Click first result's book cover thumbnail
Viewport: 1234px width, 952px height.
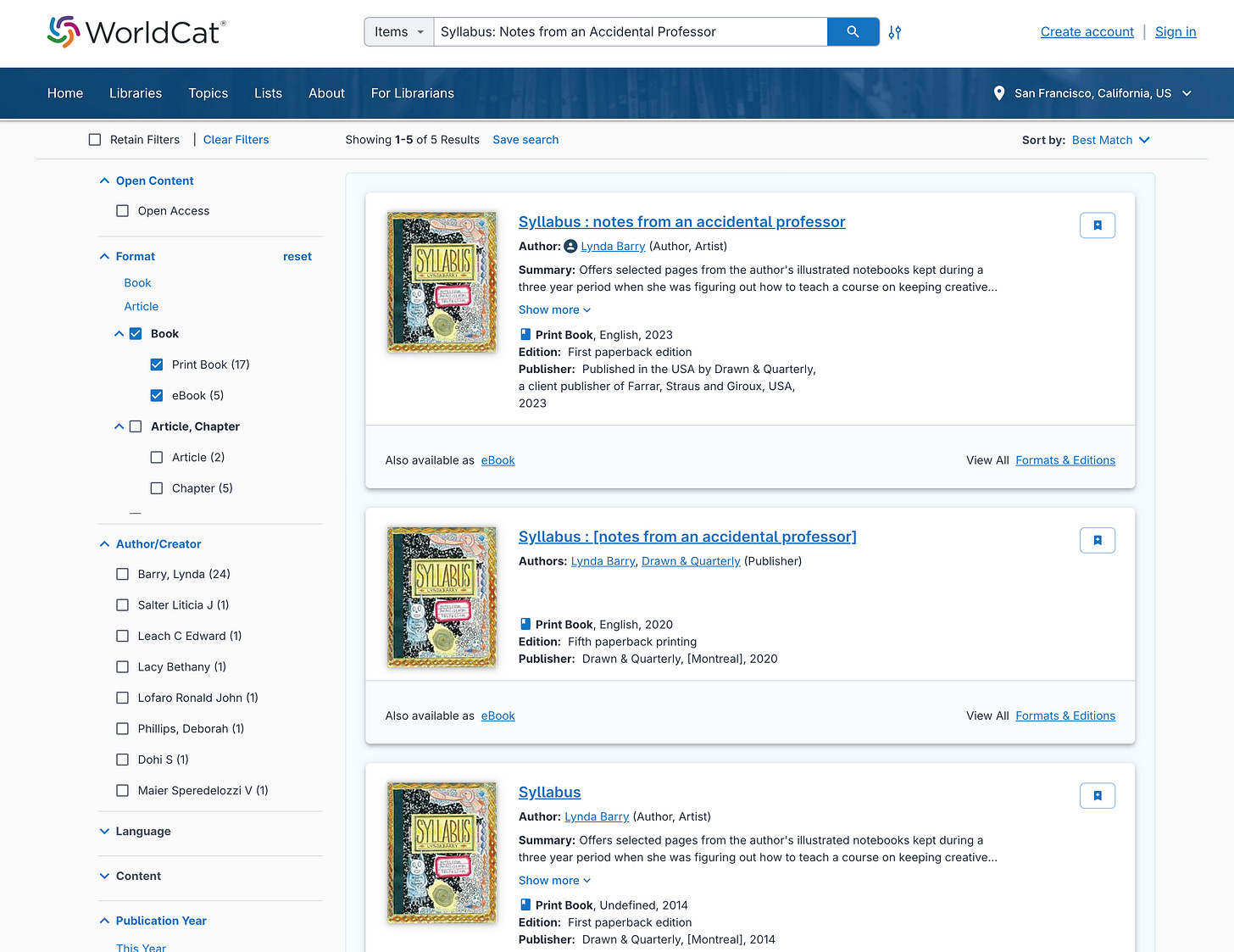tap(442, 282)
